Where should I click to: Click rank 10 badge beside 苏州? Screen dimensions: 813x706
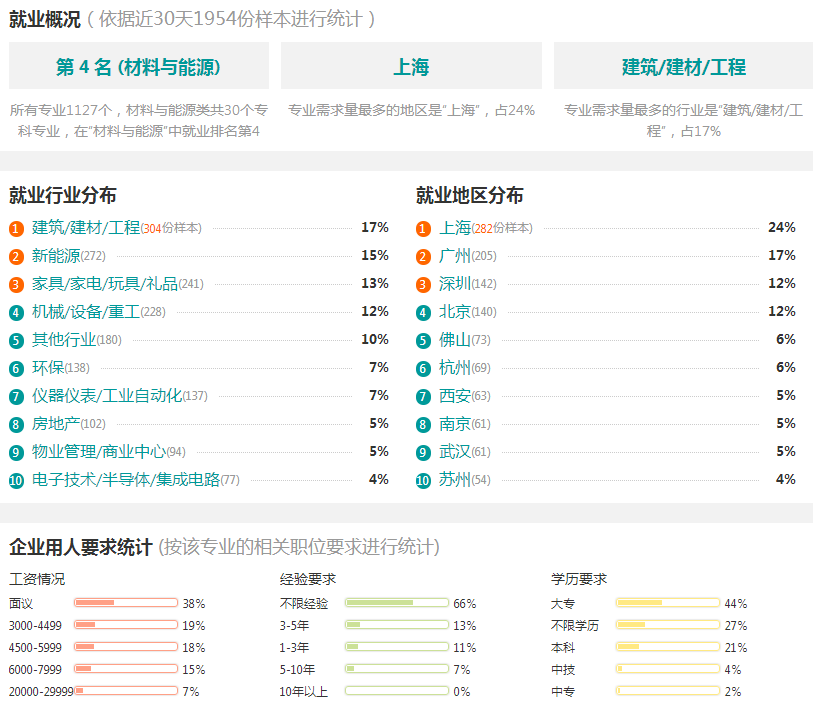(x=423, y=481)
